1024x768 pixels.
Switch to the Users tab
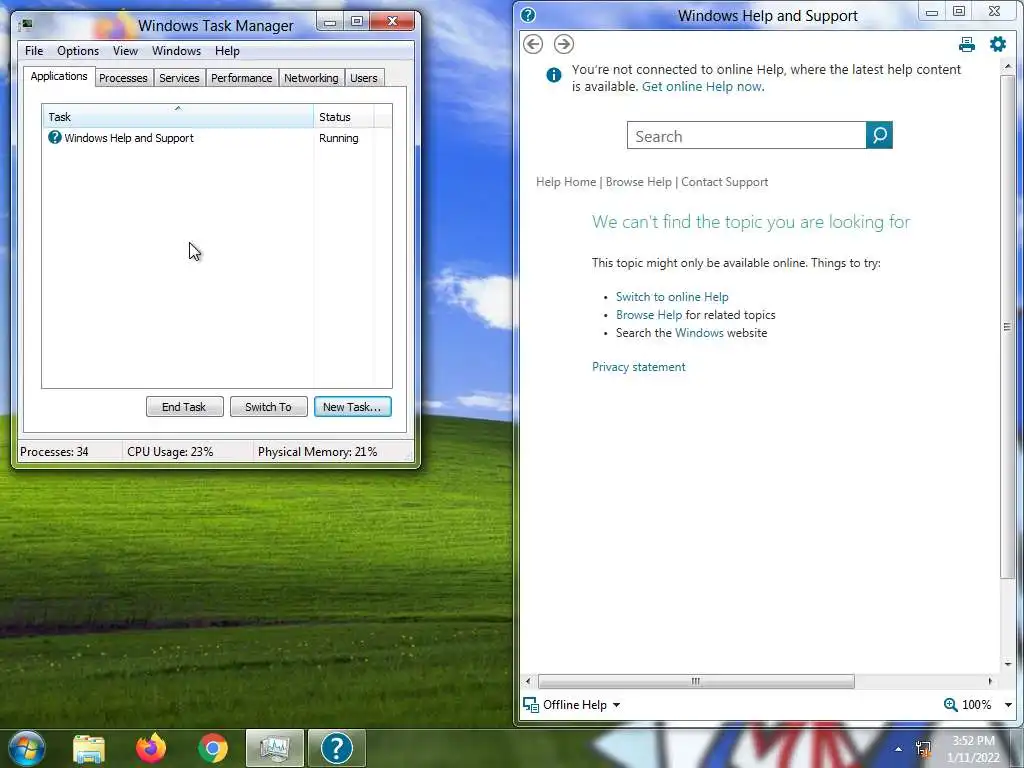pos(363,78)
